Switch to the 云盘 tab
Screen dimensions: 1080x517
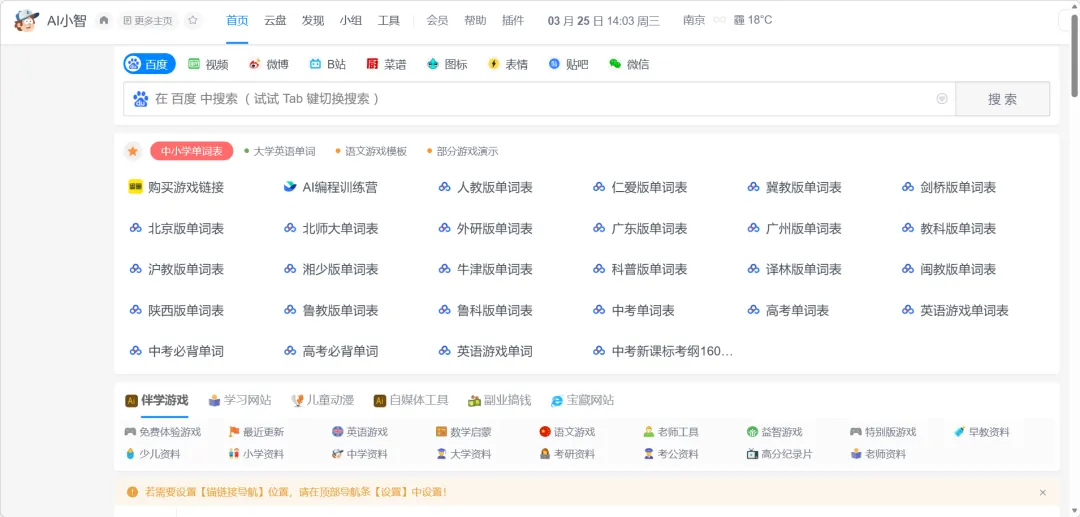tap(275, 21)
